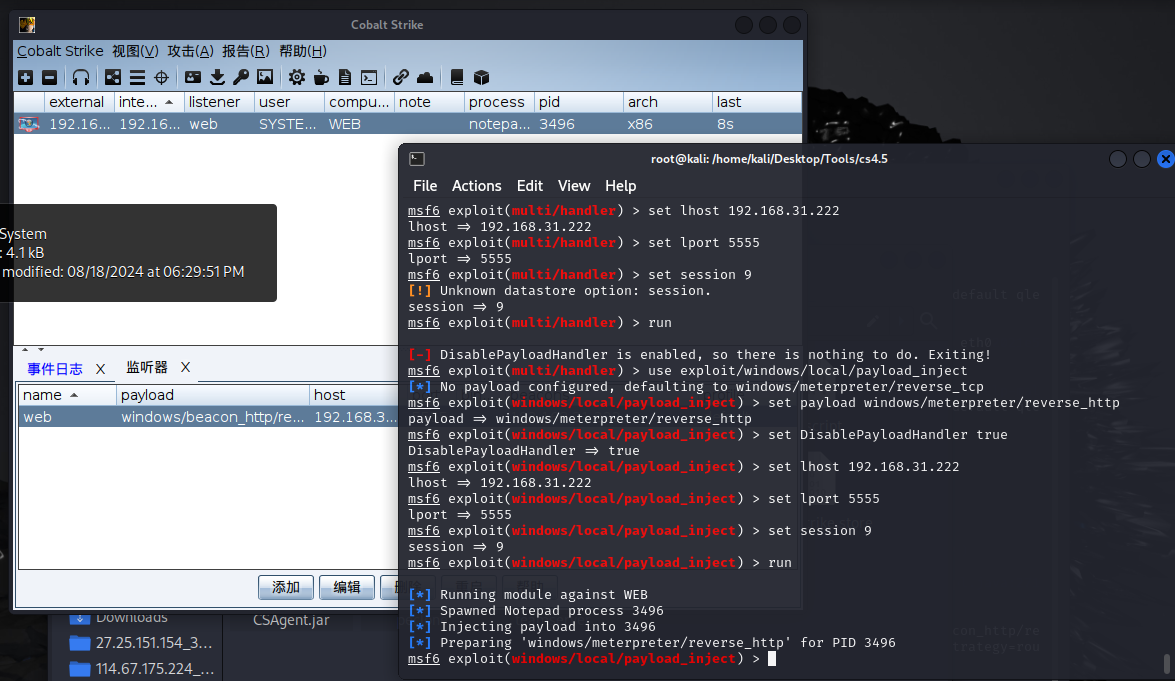The height and width of the screenshot is (681, 1175).
Task: Click the disconnect from team server minus icon
Action: pyautogui.click(x=49, y=77)
